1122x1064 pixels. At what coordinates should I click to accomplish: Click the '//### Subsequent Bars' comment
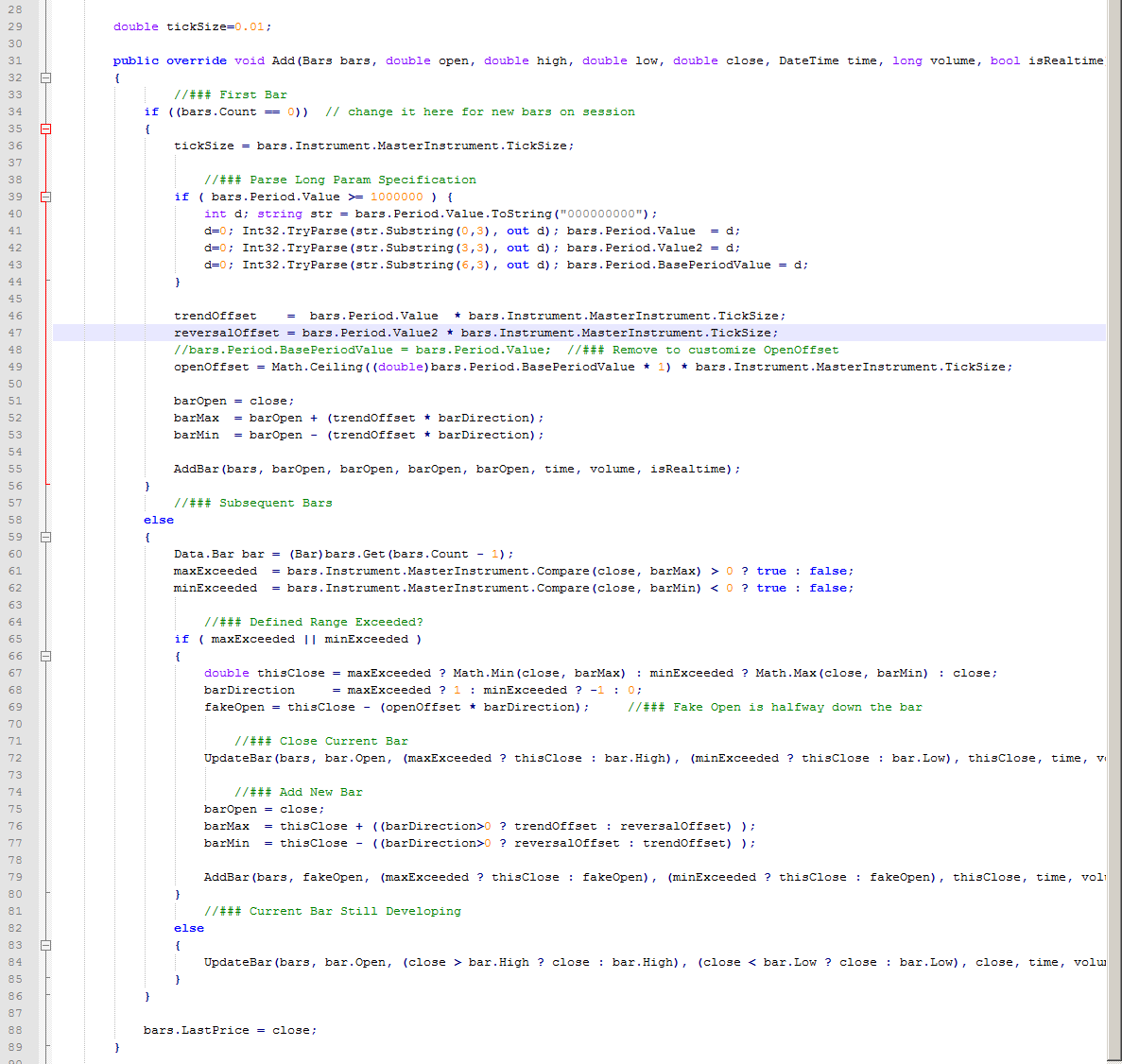click(253, 503)
